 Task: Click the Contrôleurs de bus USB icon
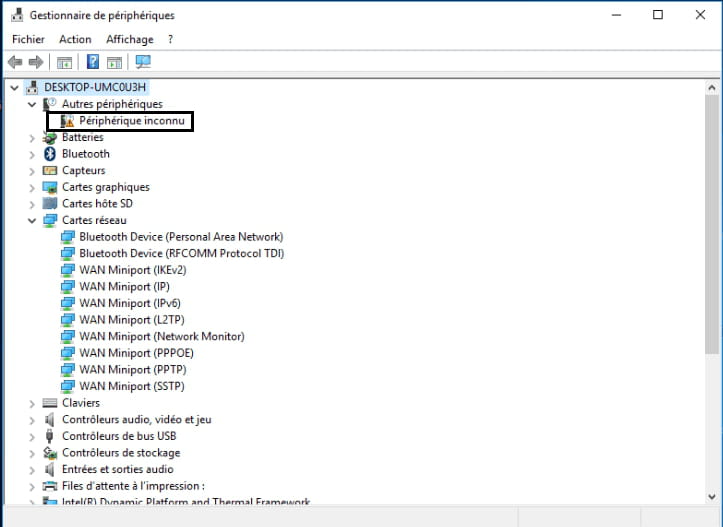49,436
